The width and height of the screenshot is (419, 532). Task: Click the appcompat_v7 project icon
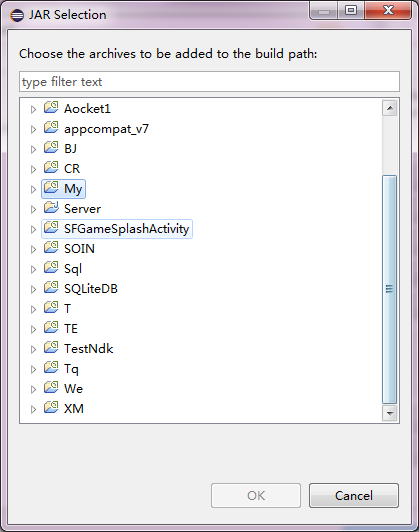51,128
